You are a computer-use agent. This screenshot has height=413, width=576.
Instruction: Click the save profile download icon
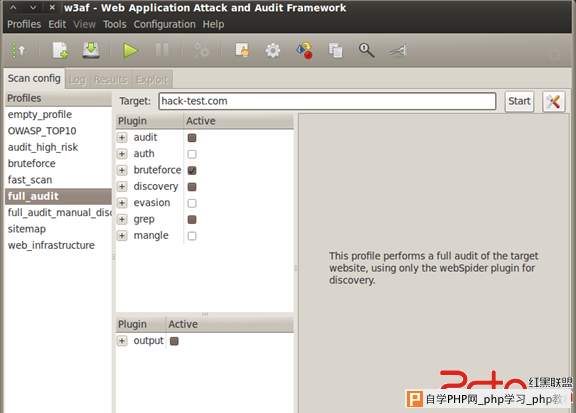tap(91, 50)
